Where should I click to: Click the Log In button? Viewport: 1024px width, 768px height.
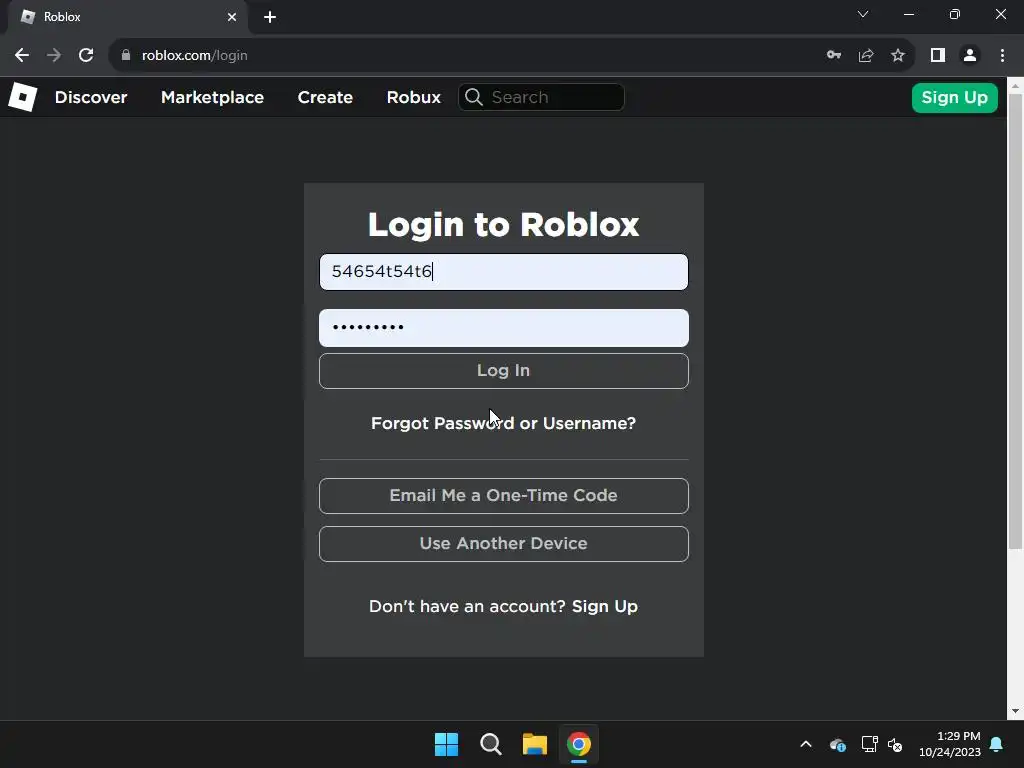pyautogui.click(x=504, y=371)
